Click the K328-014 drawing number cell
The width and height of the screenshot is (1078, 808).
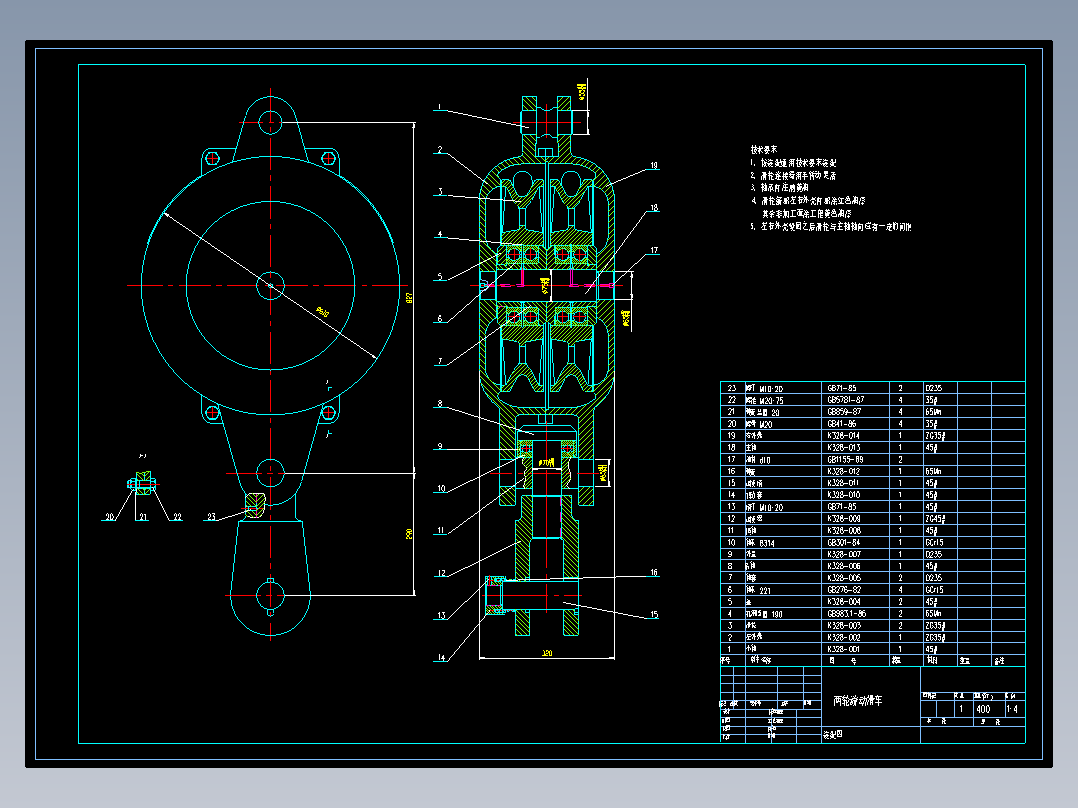coord(844,435)
